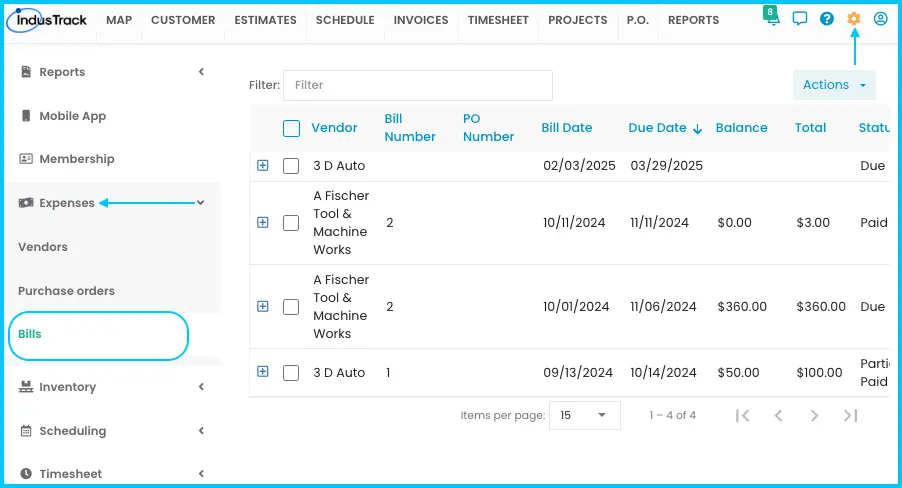Check the A Fischer bill totaling $3.00
This screenshot has height=488, width=902.
(291, 223)
